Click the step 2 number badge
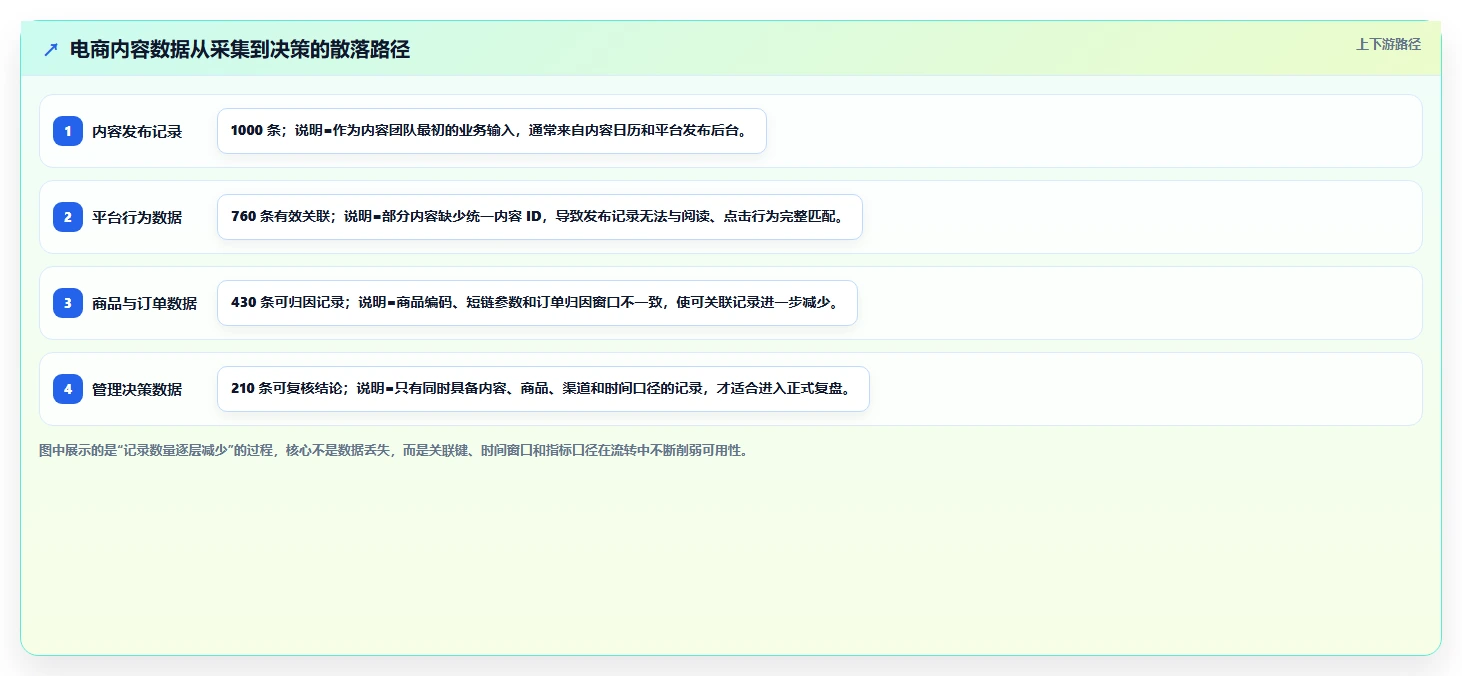 [x=68, y=217]
